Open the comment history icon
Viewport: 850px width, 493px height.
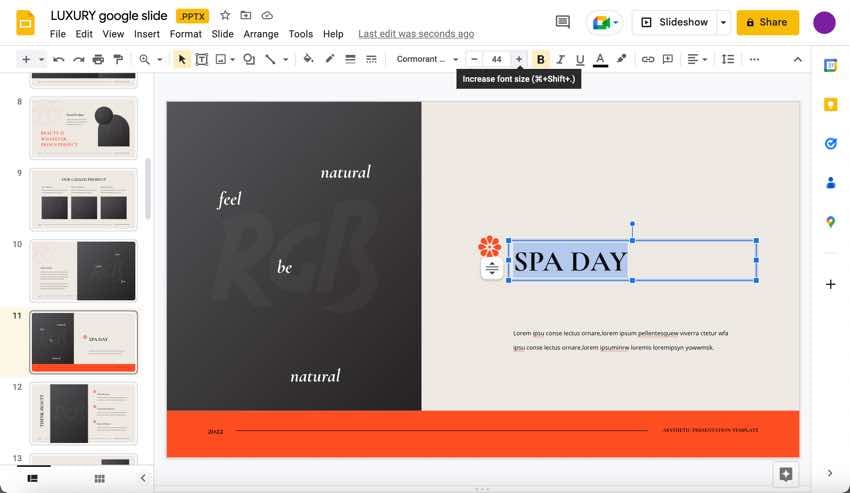pos(563,22)
